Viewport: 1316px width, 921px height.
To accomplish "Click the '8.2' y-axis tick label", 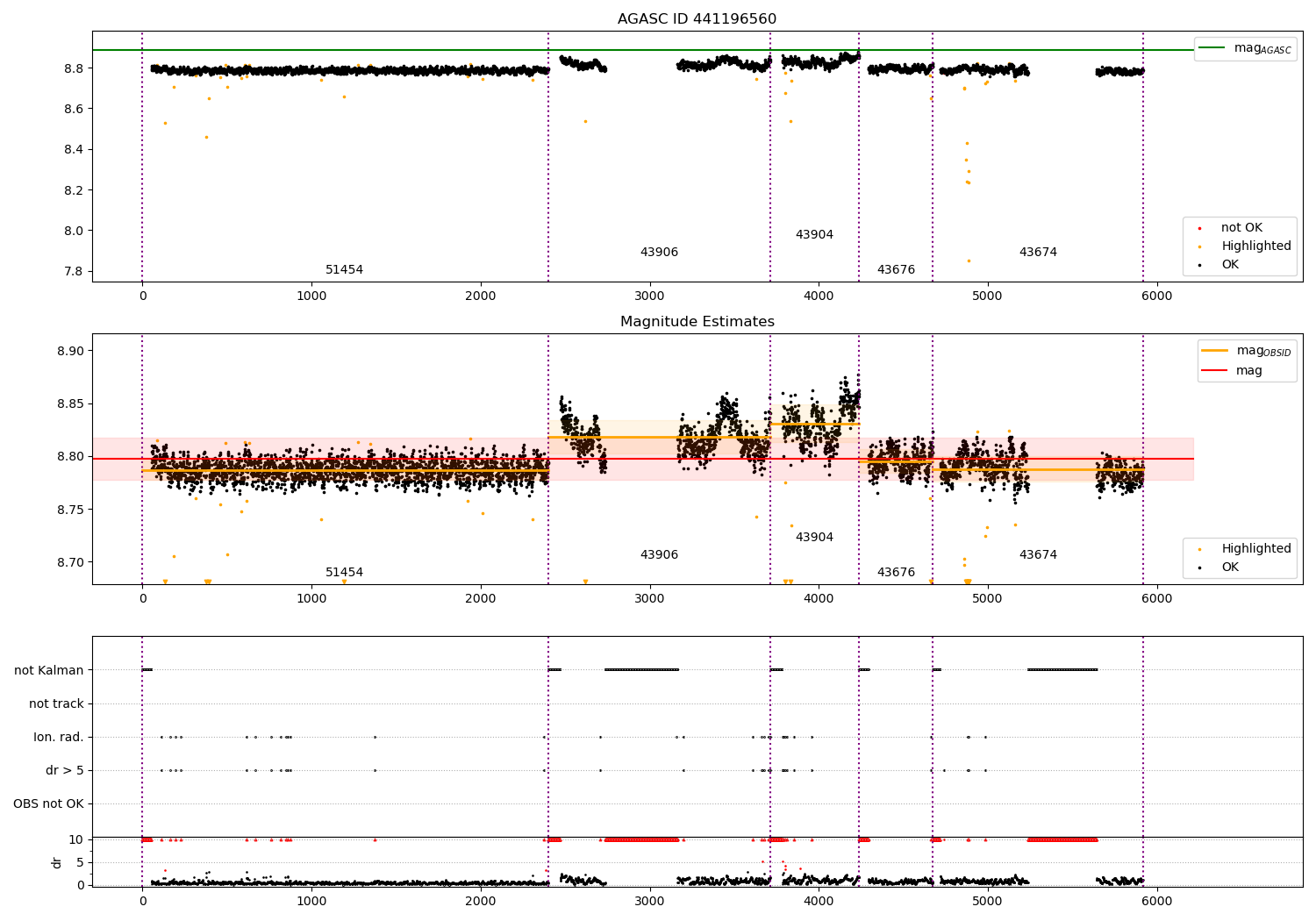I will (74, 190).
